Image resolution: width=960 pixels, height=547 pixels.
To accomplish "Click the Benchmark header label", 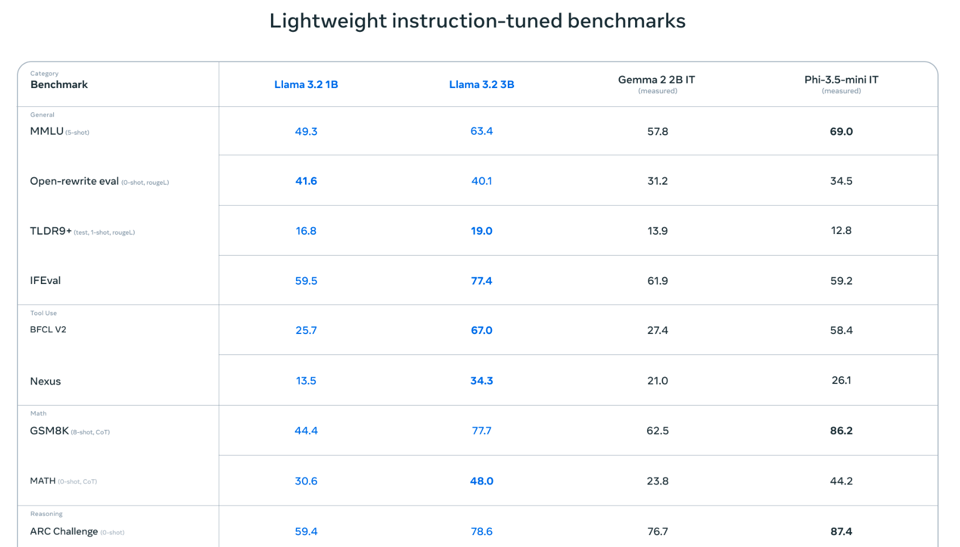I will 59,85.
